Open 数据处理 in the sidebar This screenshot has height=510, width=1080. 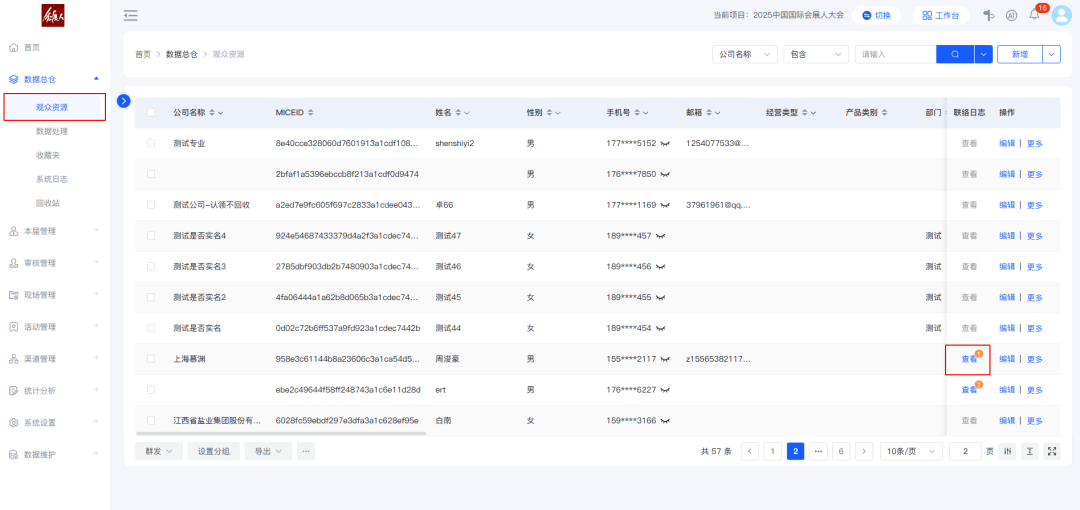coord(52,131)
